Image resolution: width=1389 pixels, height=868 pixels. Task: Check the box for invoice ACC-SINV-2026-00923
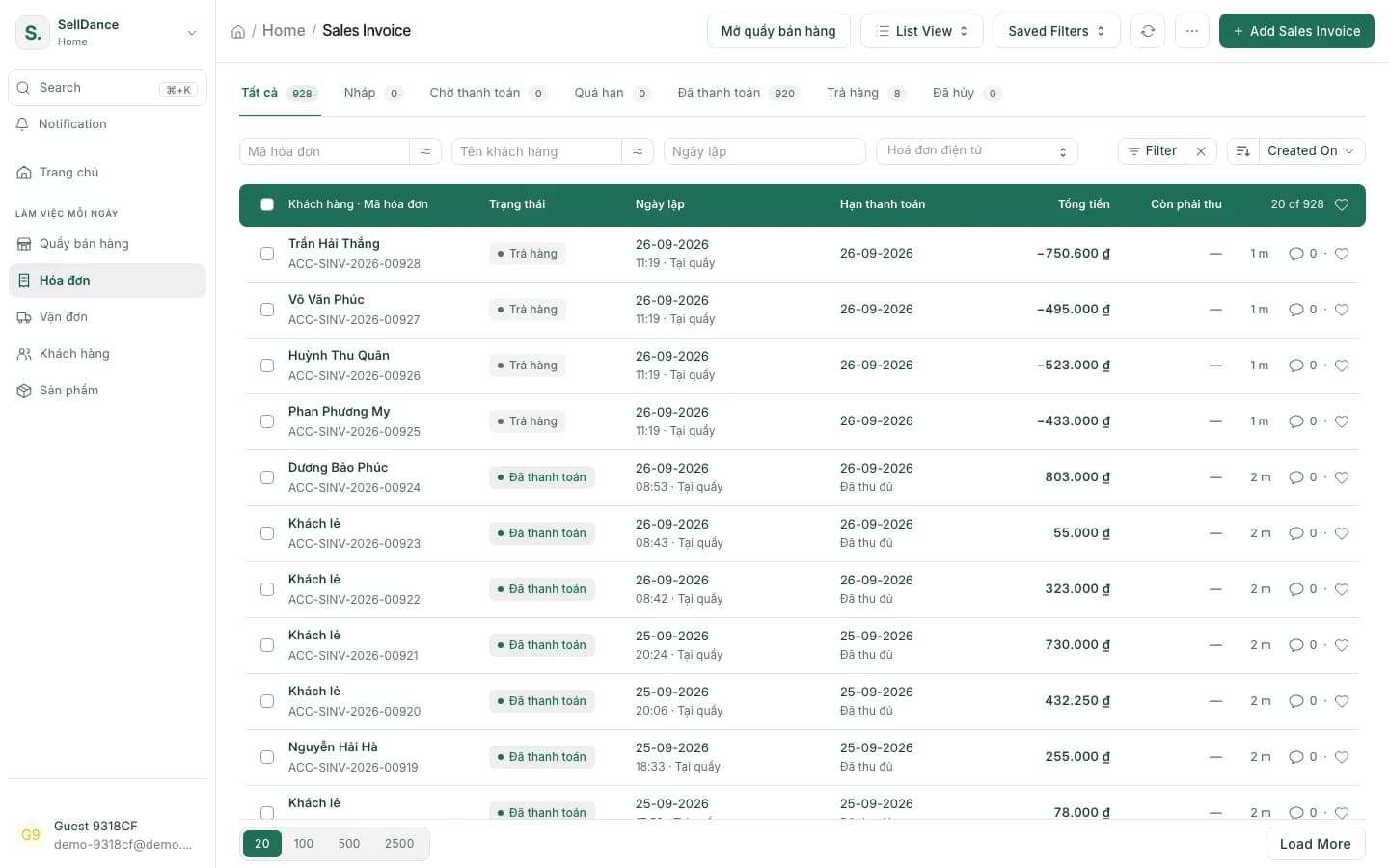click(267, 533)
